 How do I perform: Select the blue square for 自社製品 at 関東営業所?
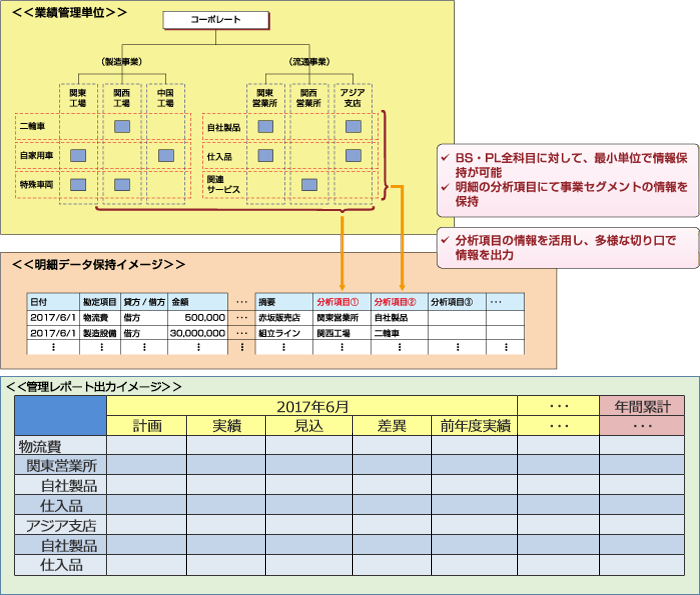[x=265, y=127]
